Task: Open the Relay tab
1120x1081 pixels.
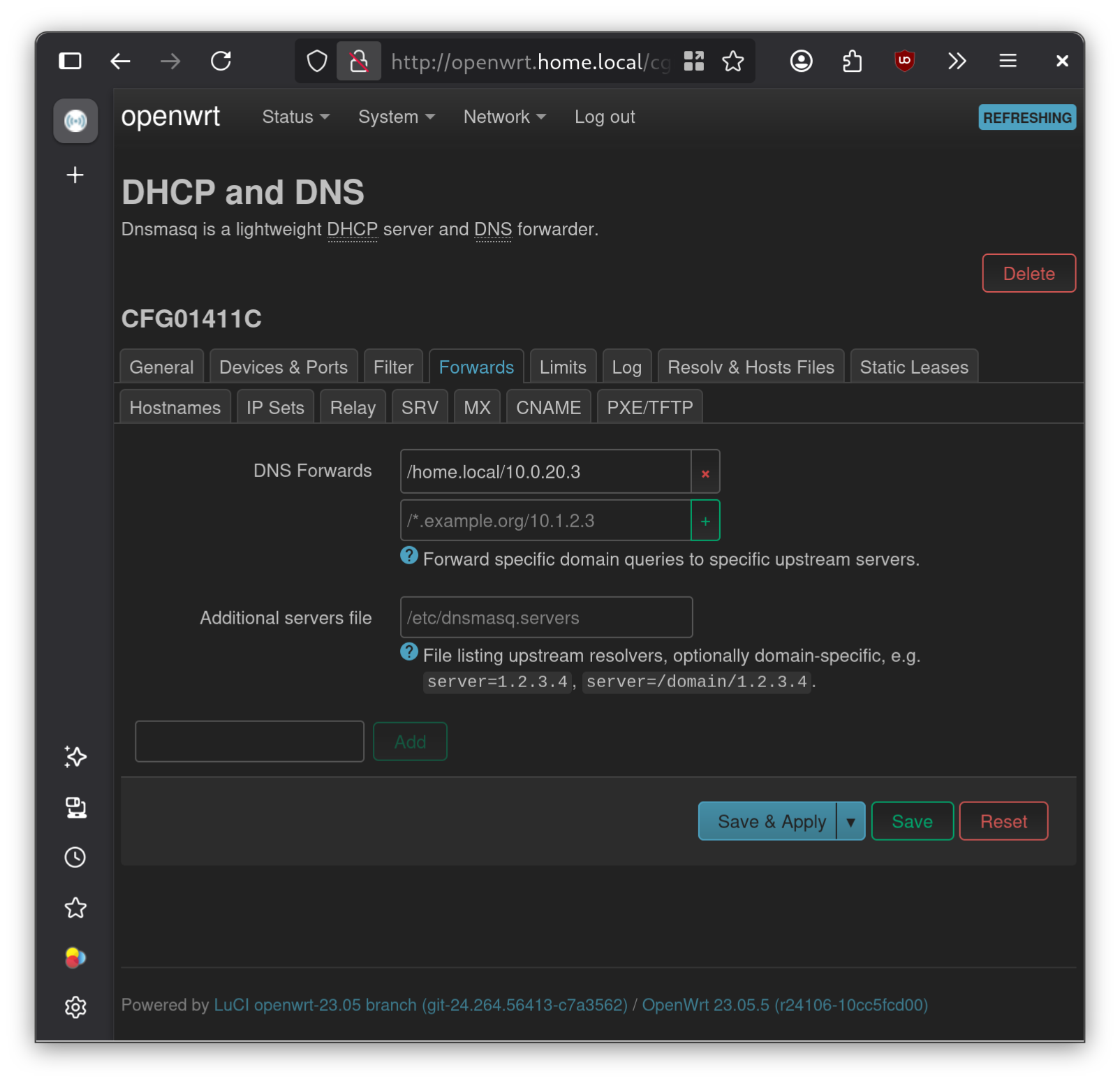Action: point(353,408)
